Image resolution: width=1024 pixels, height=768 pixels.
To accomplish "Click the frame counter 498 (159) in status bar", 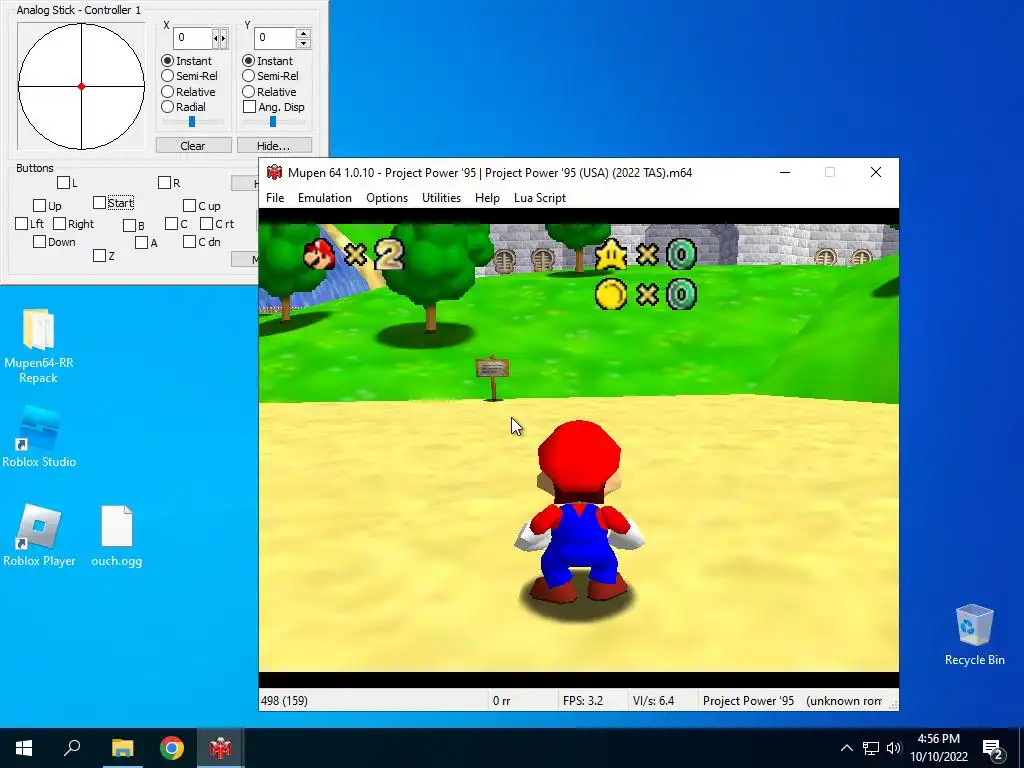I will 284,701.
